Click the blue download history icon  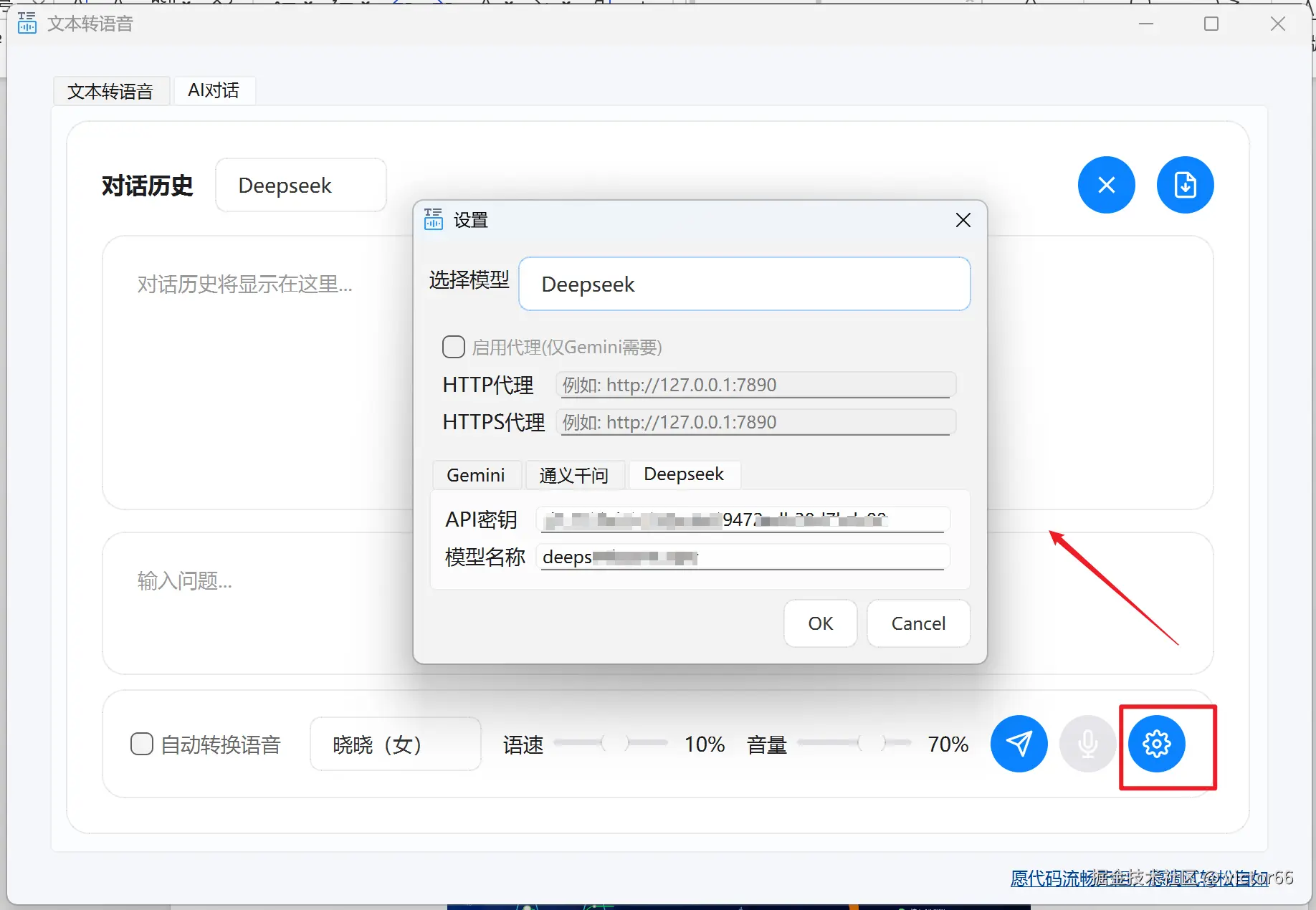point(1185,185)
